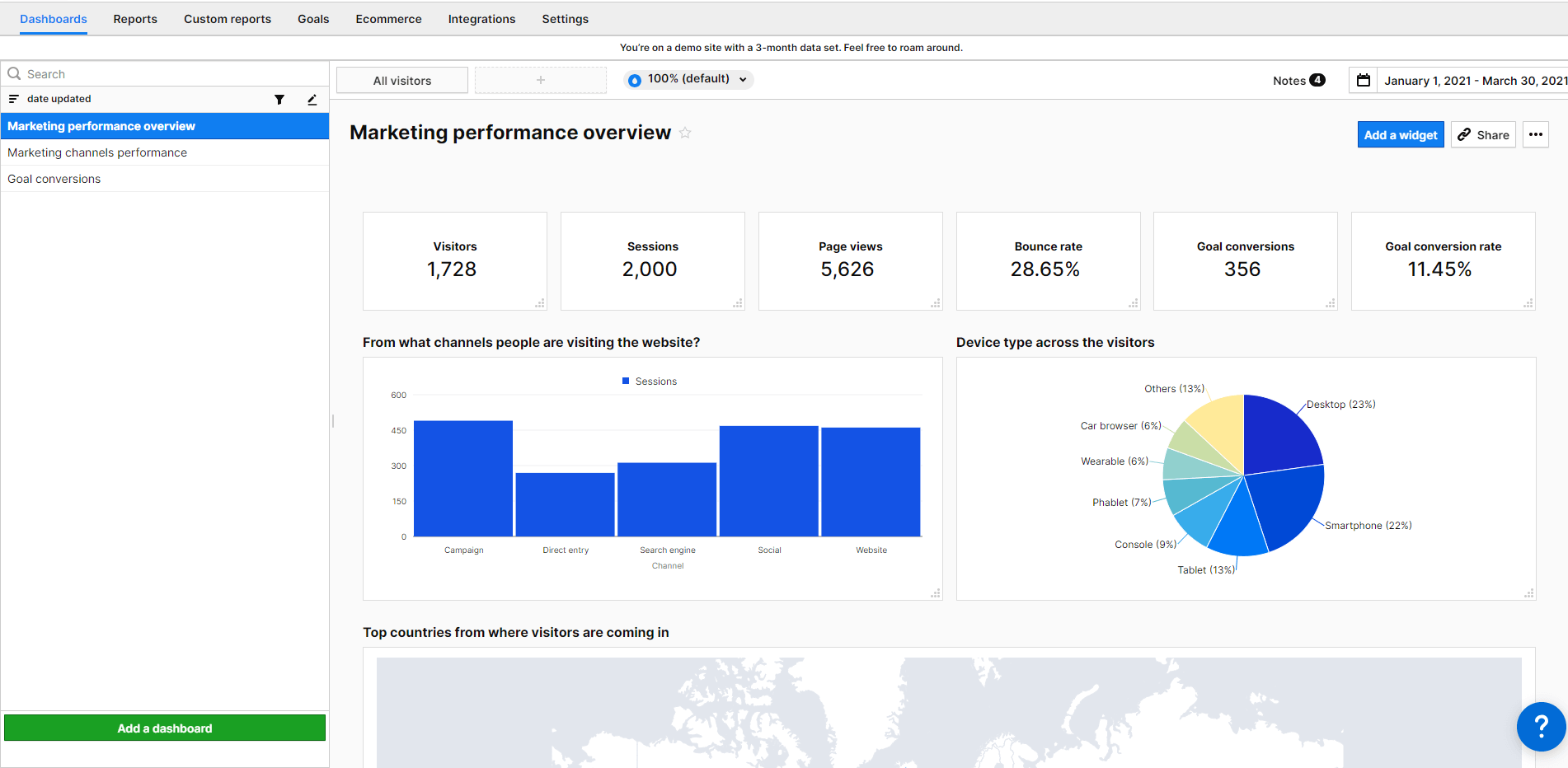Click the plus button to add segment
The width and height of the screenshot is (1568, 768).
(x=540, y=81)
